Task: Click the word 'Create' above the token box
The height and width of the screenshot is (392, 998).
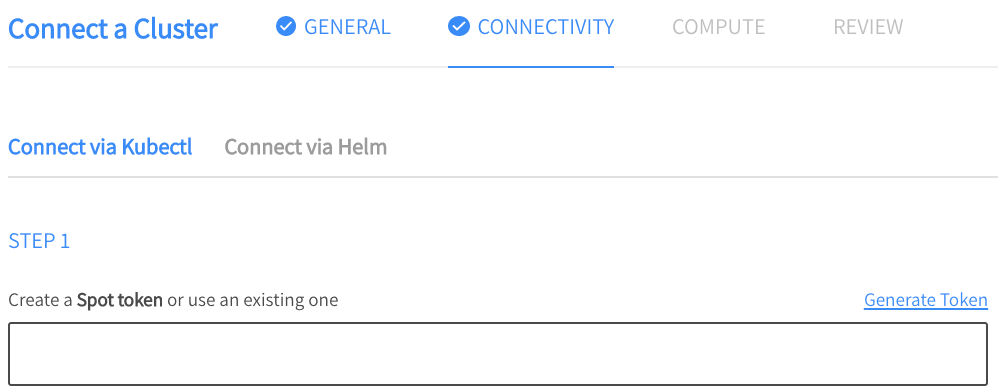Action: (x=32, y=300)
